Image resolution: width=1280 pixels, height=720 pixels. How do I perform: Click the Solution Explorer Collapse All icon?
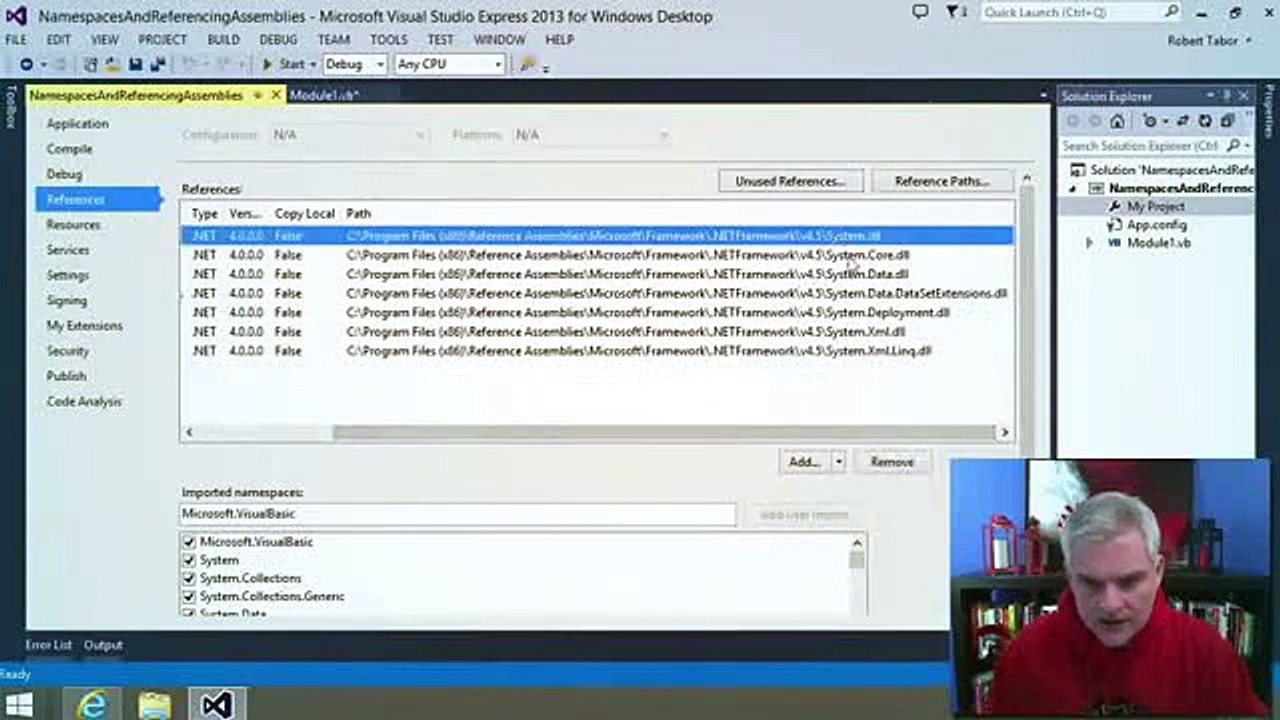1227,121
